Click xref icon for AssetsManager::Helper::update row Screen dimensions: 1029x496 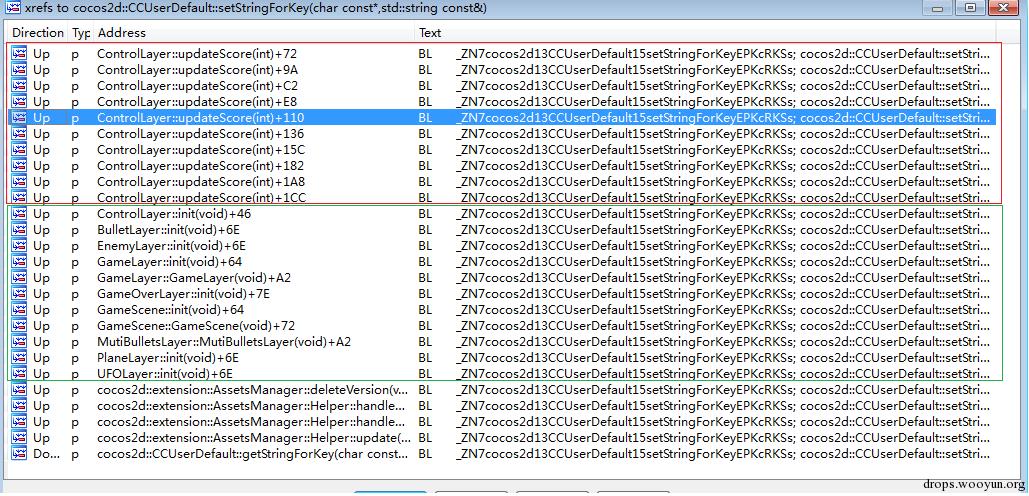click(x=18, y=438)
